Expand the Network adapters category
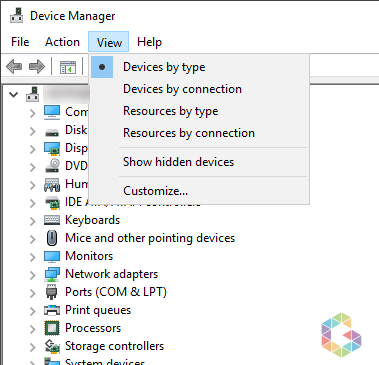379x365 pixels. coord(32,275)
